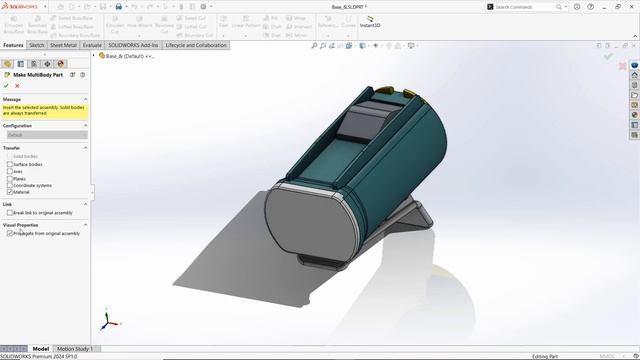Click the Zoom to Area icon

point(323,46)
